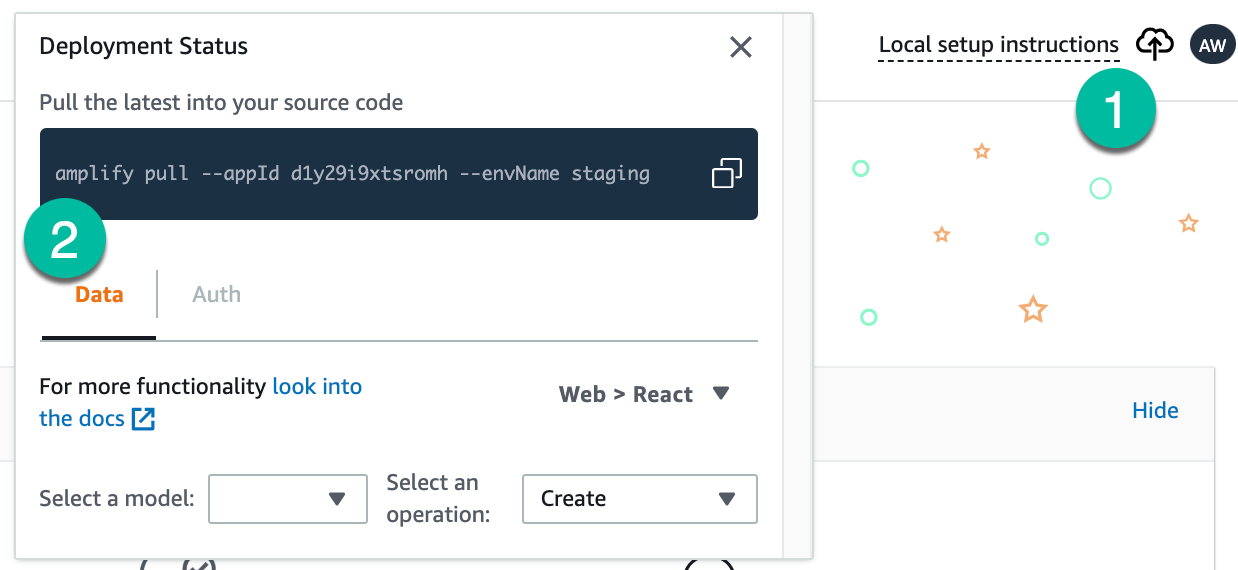Open the 'look into the docs' link
The image size is (1238, 570).
click(x=316, y=387)
